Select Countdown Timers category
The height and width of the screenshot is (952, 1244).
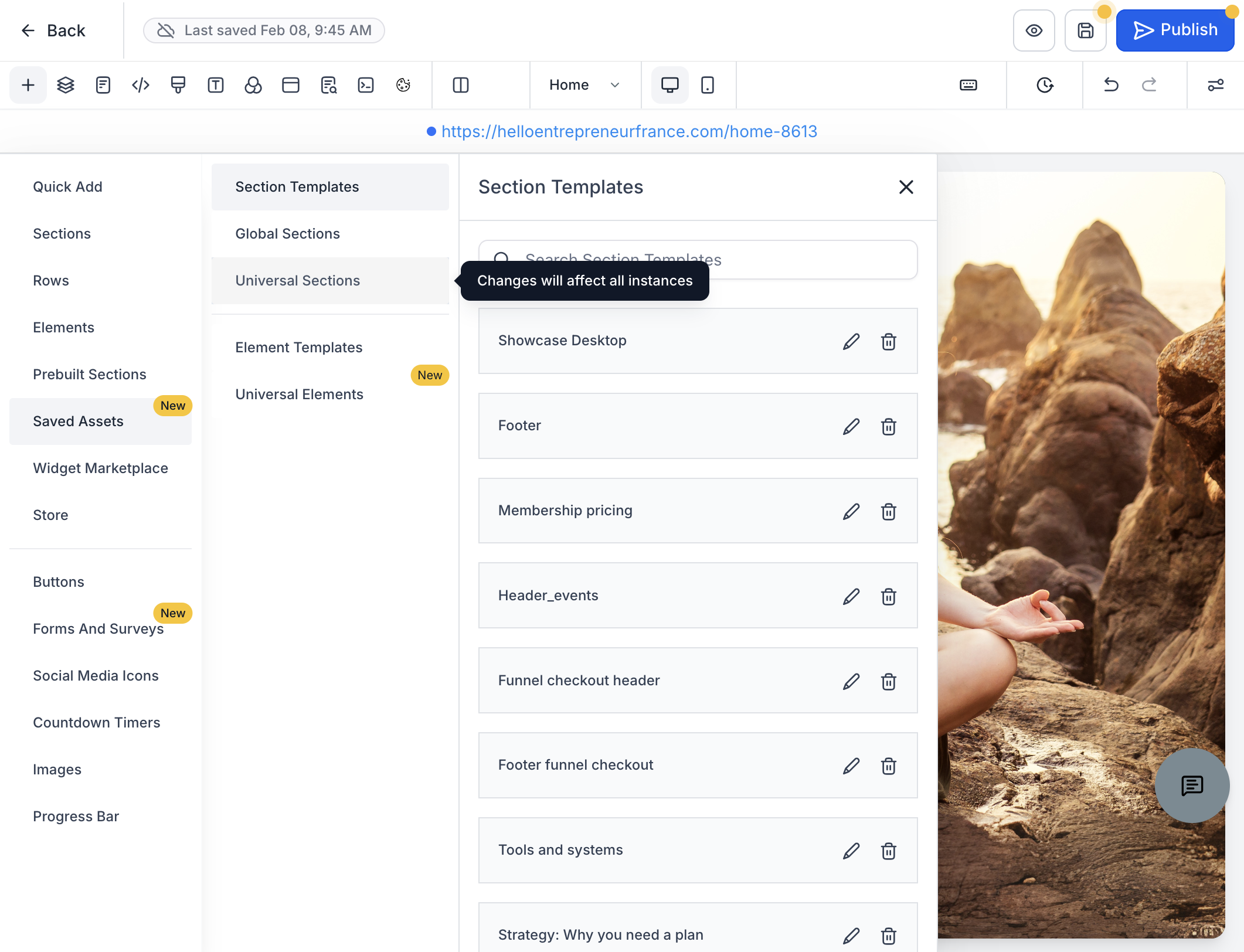click(x=100, y=723)
